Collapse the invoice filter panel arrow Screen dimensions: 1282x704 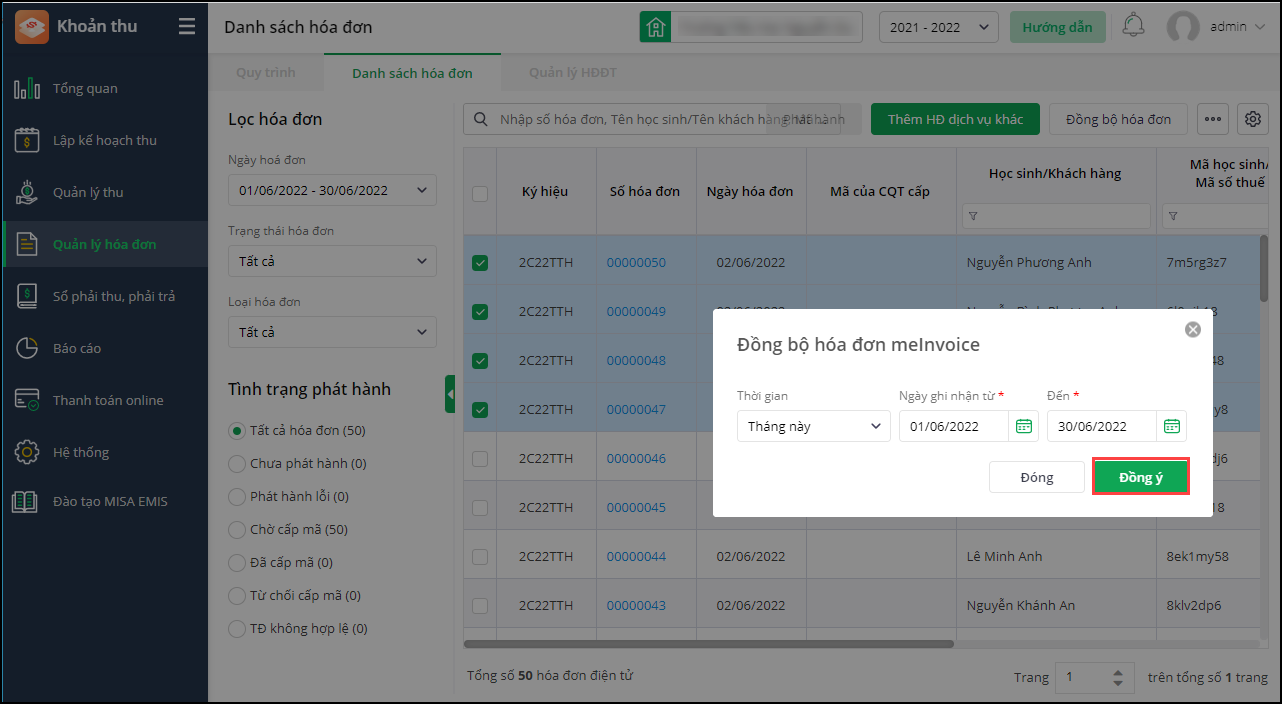(450, 394)
